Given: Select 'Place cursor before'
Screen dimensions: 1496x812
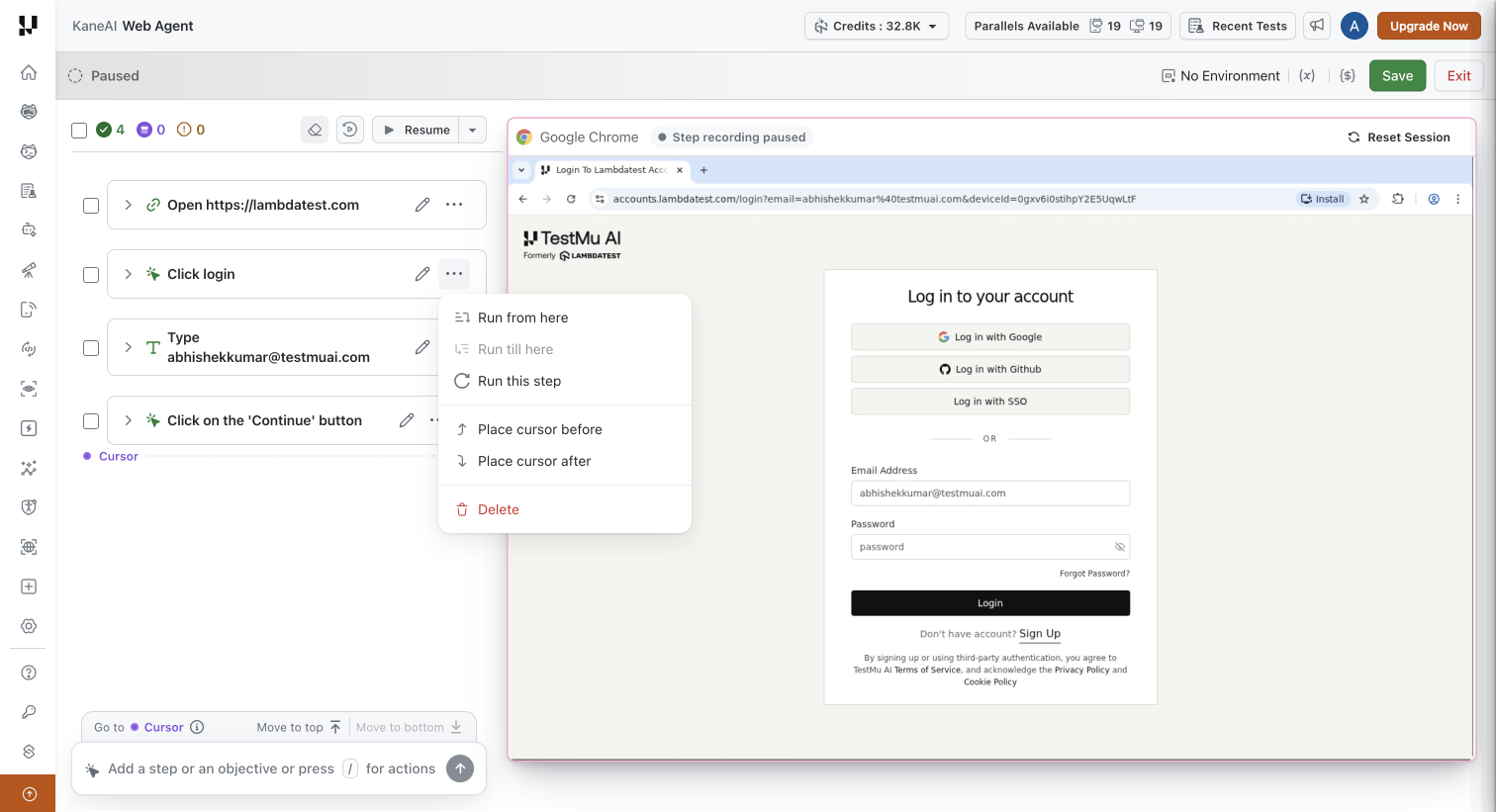Looking at the screenshot, I should click(x=565, y=429).
